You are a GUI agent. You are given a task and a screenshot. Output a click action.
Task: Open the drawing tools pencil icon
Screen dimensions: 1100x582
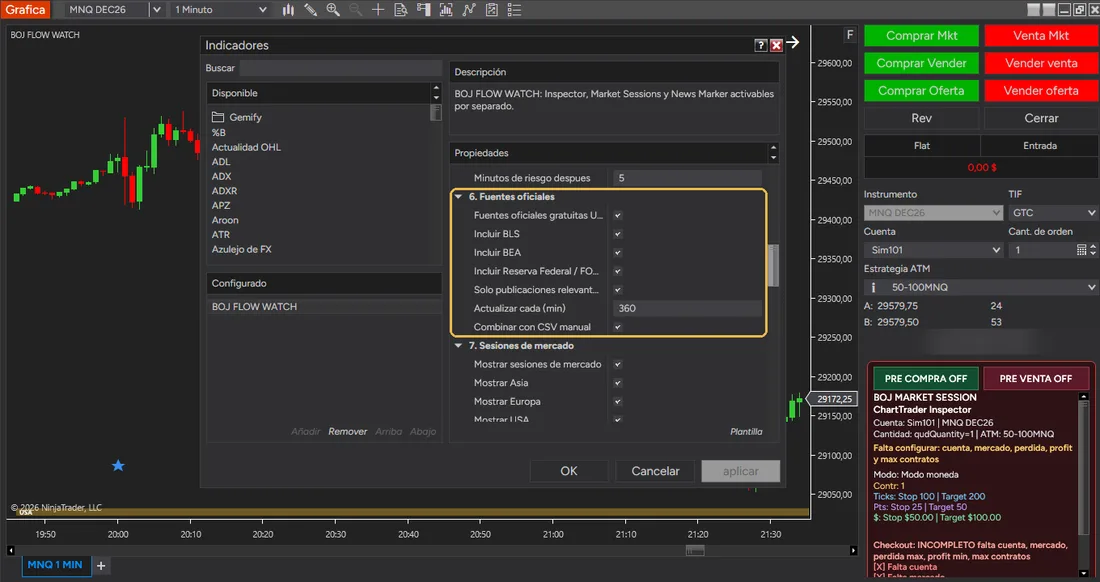(x=311, y=10)
